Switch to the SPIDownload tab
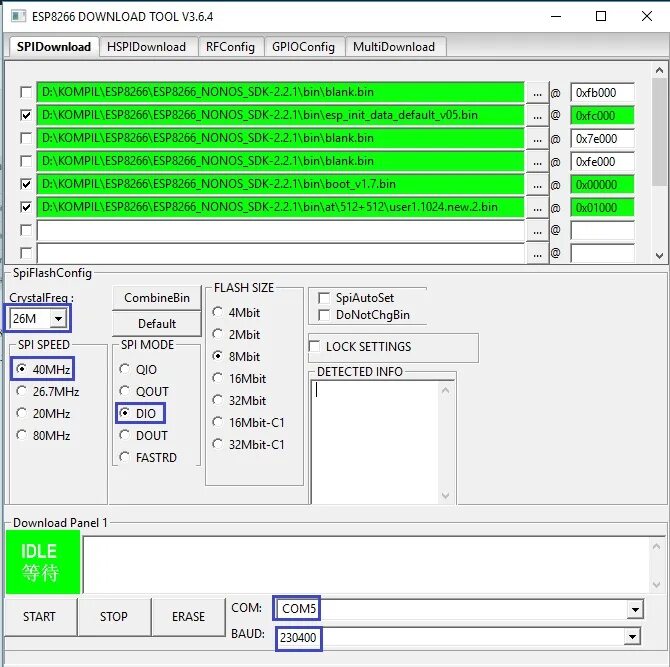The image size is (670, 667). 54,47
